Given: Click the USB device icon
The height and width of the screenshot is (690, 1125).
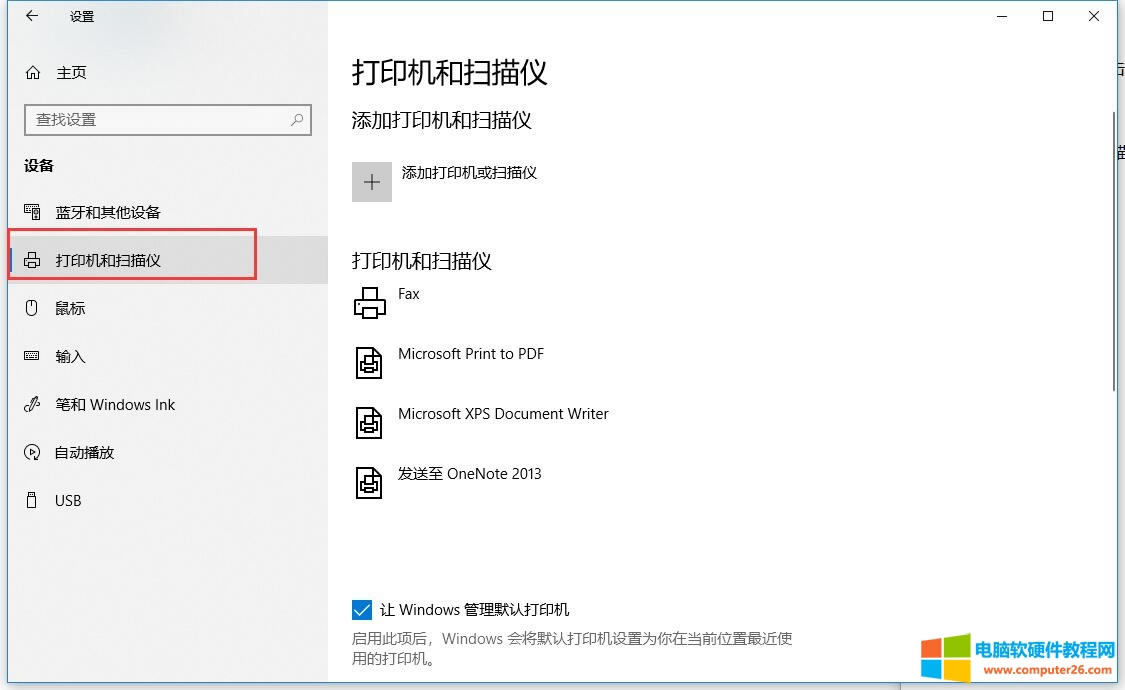Looking at the screenshot, I should pos(32,500).
